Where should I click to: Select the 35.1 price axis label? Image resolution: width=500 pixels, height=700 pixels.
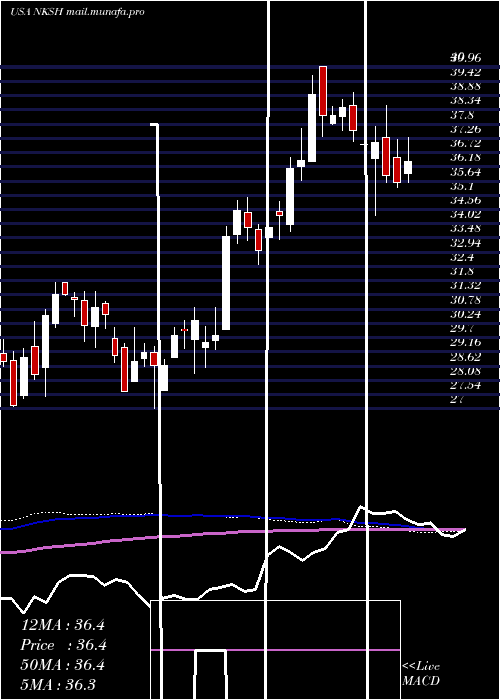pyautogui.click(x=462, y=186)
